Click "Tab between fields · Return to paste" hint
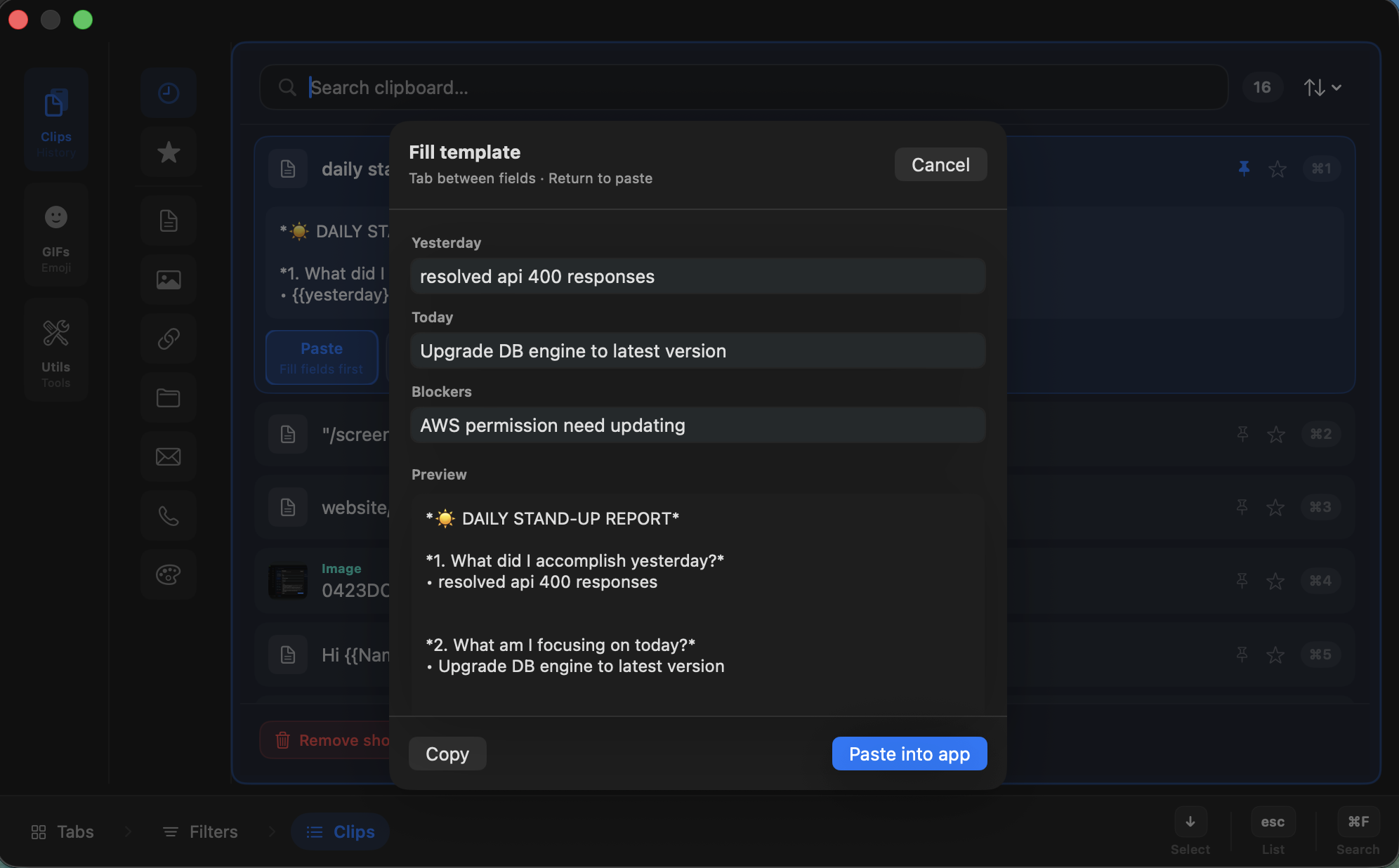Image resolution: width=1399 pixels, height=868 pixels. click(530, 178)
